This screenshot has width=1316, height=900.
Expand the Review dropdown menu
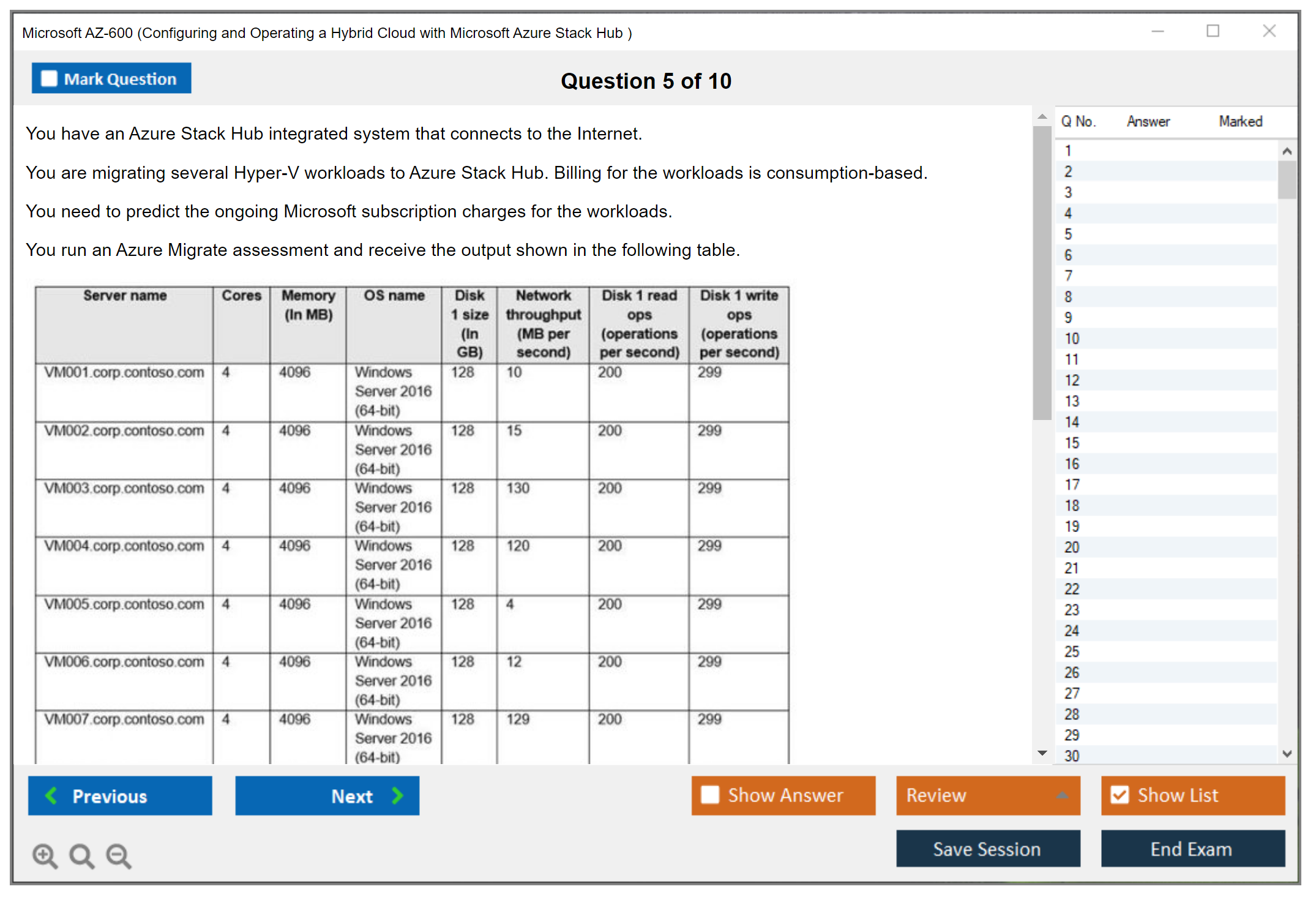tap(1062, 795)
